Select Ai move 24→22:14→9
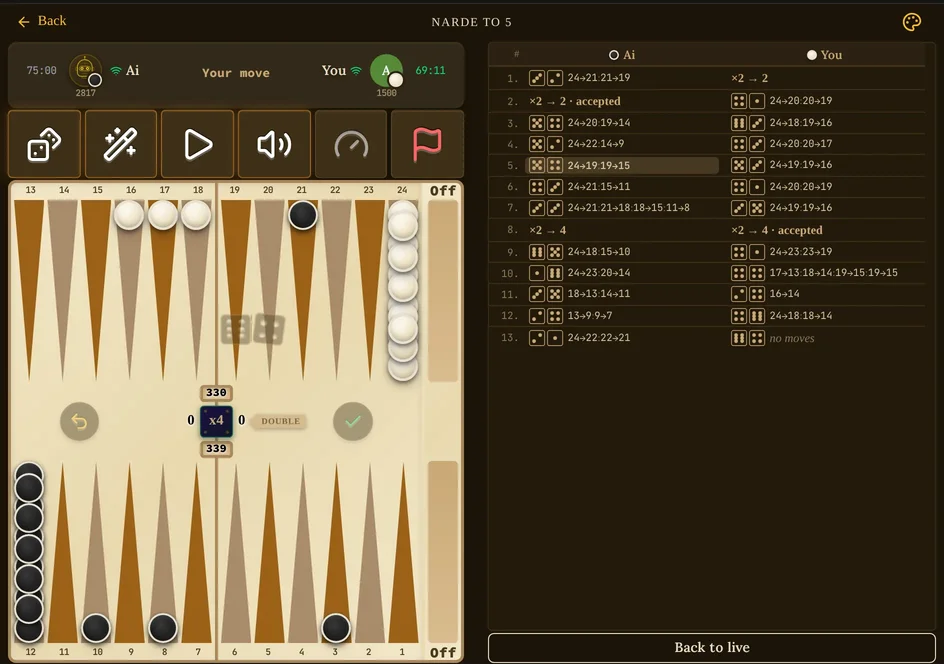 click(x=595, y=144)
